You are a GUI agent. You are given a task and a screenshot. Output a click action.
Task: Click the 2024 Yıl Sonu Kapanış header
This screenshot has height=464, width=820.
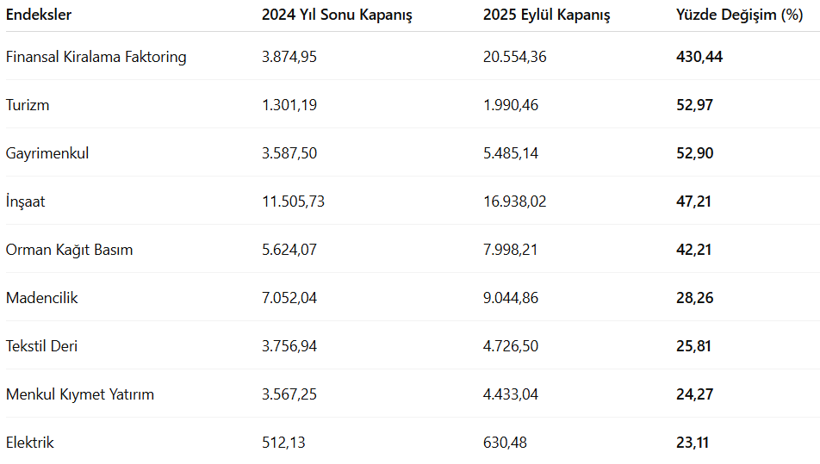337,15
